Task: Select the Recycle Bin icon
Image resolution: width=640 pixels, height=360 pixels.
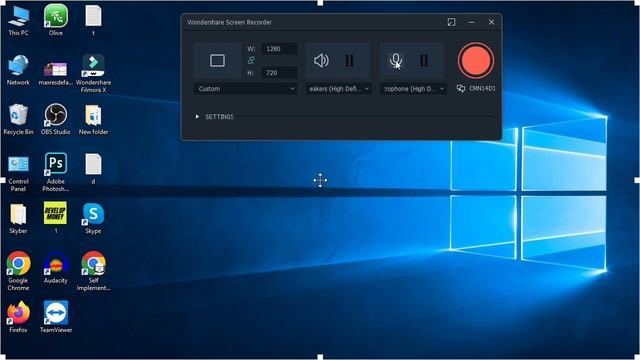Action: point(18,120)
